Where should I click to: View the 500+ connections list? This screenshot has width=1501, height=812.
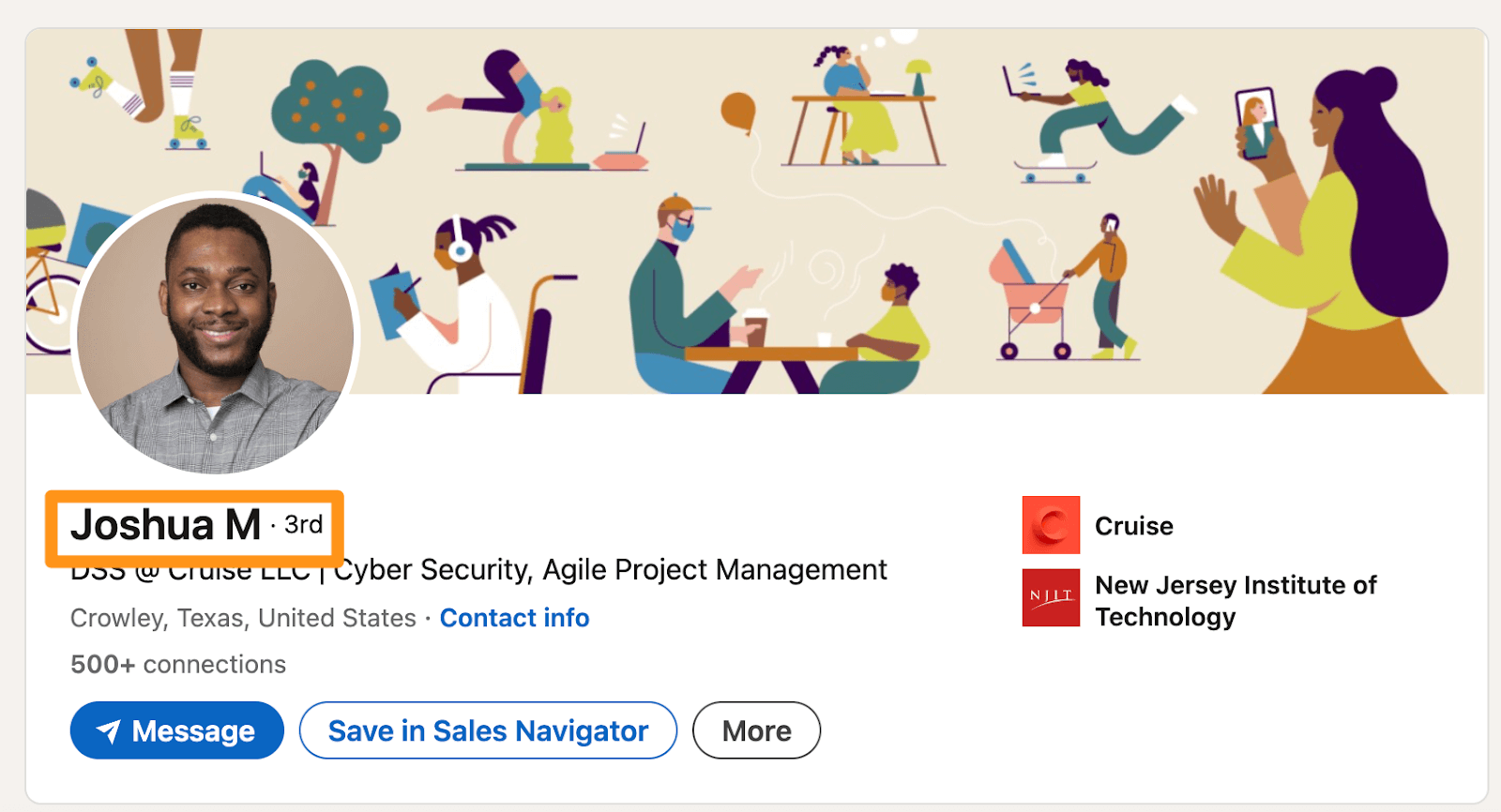coord(178,664)
